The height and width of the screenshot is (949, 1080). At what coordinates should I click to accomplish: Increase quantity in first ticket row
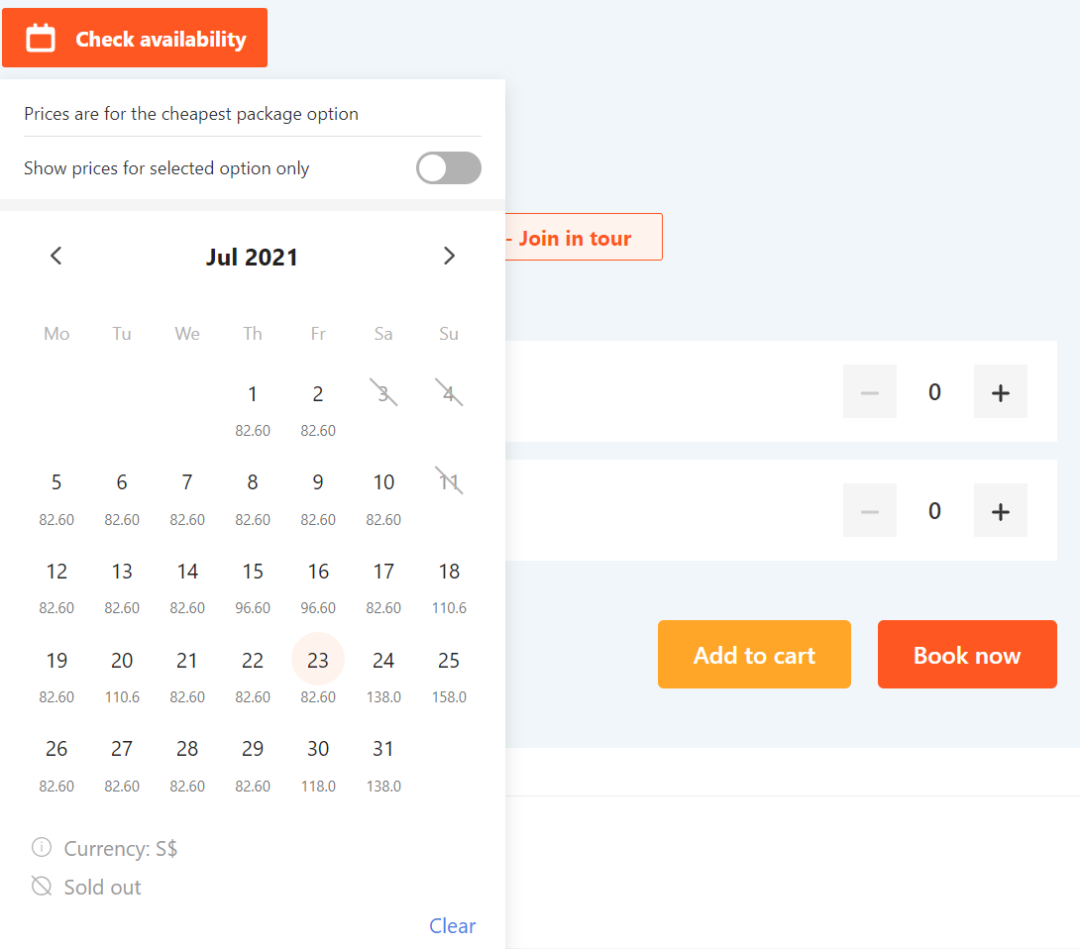1000,392
